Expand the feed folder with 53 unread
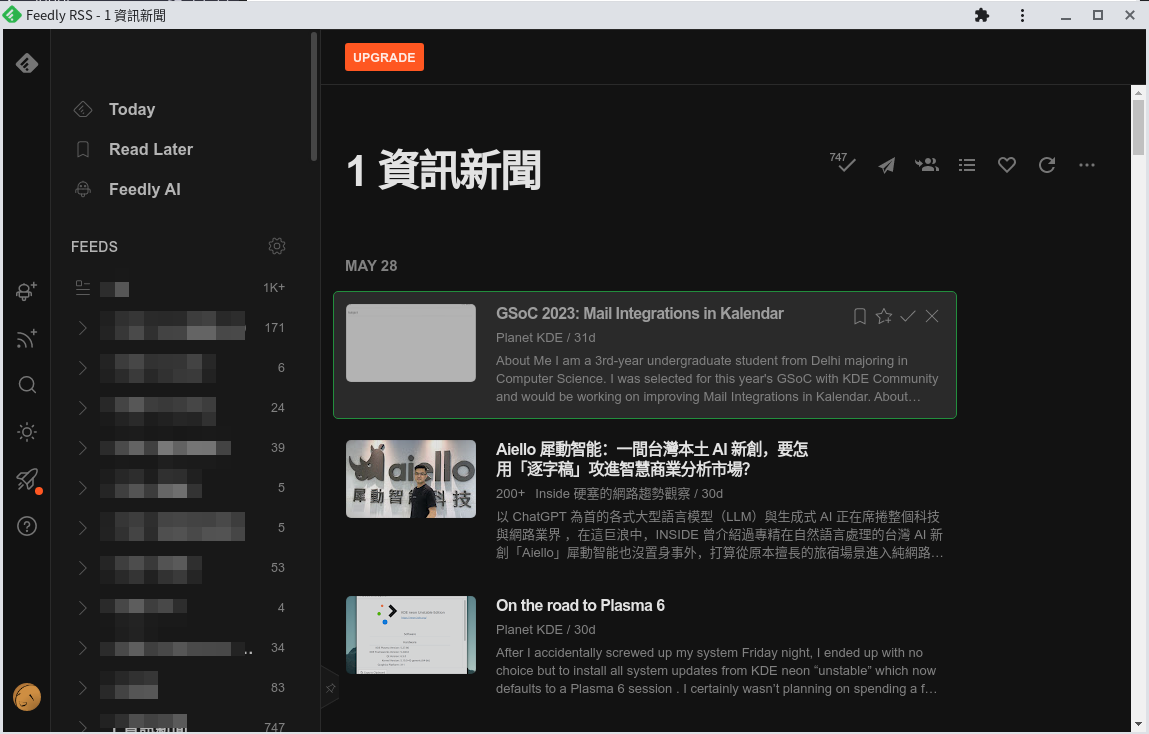The image size is (1149, 734). pyautogui.click(x=82, y=568)
